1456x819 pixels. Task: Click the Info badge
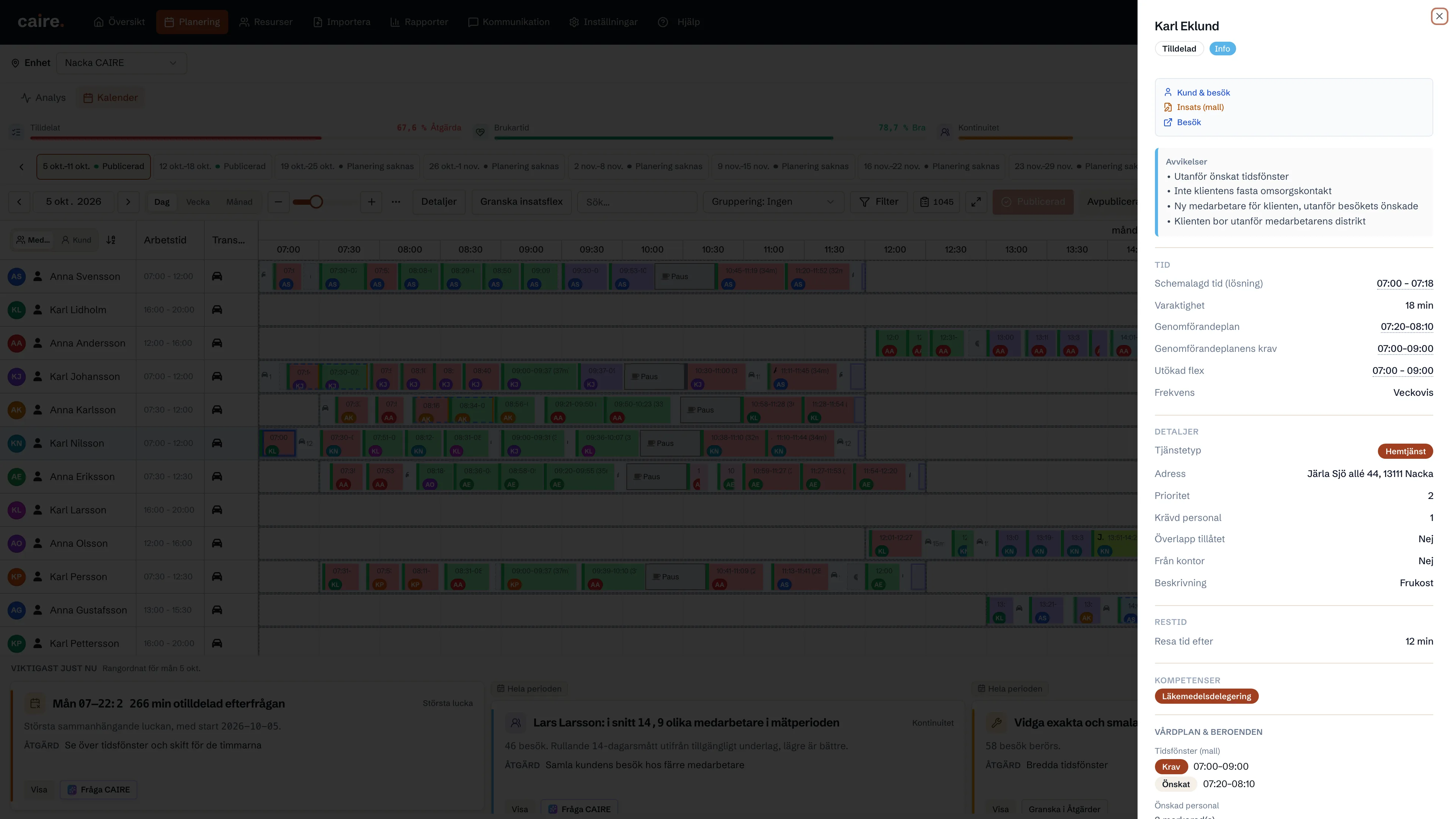1222,49
